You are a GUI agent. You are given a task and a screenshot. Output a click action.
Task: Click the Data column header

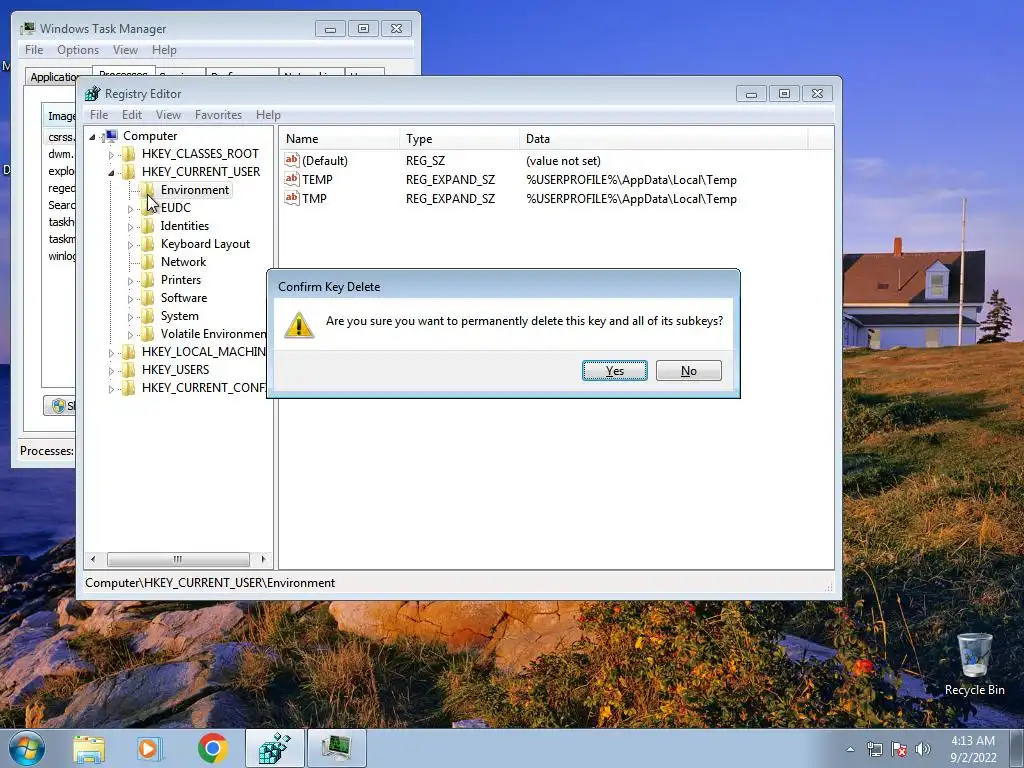664,138
